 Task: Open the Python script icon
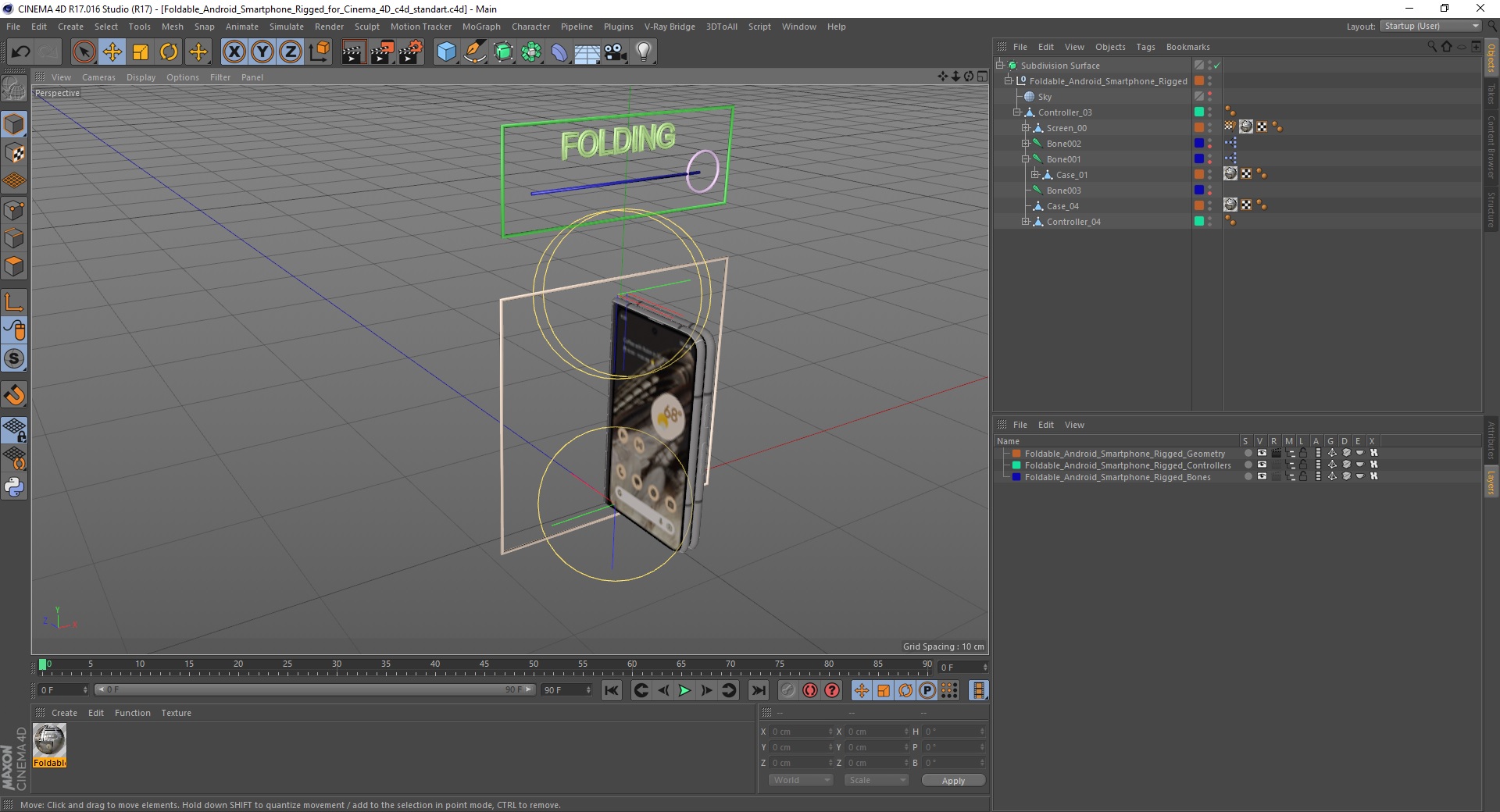[14, 487]
